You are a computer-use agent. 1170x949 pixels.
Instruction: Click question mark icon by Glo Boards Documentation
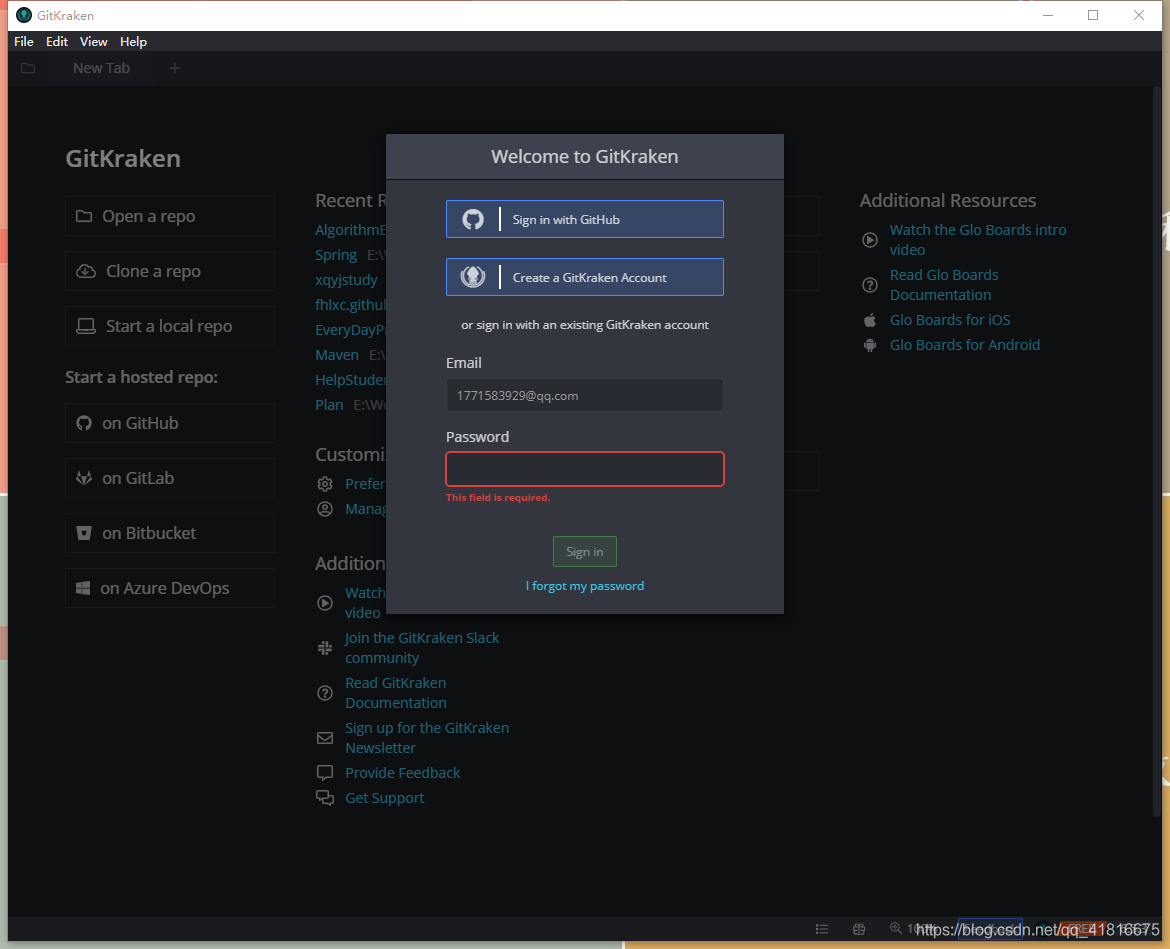(870, 285)
